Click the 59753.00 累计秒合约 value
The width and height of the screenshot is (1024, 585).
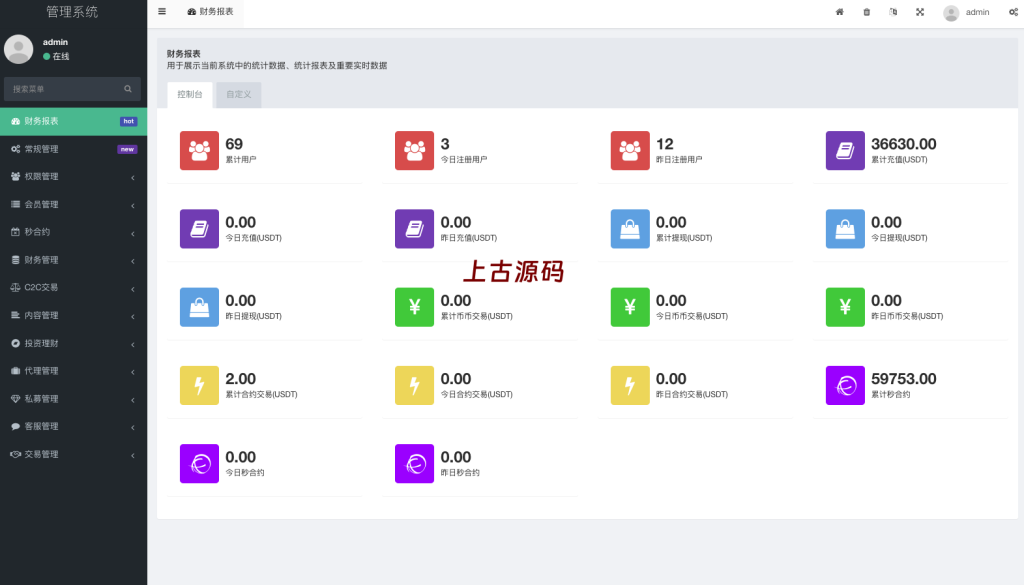pos(903,379)
